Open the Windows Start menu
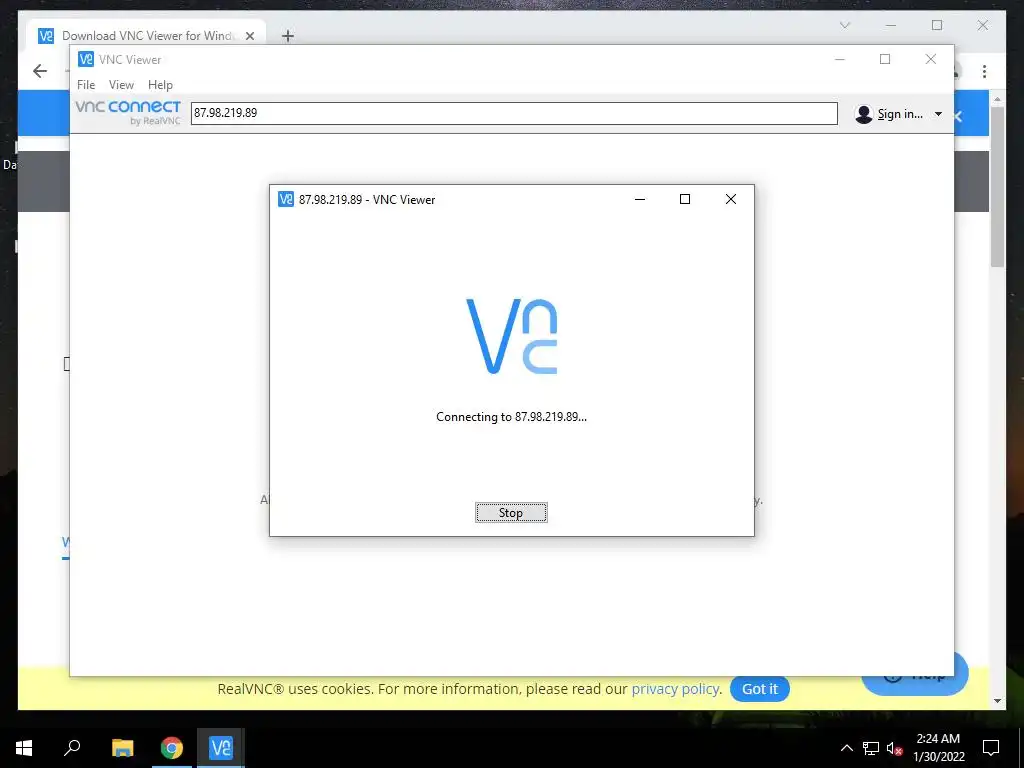 click(x=24, y=748)
